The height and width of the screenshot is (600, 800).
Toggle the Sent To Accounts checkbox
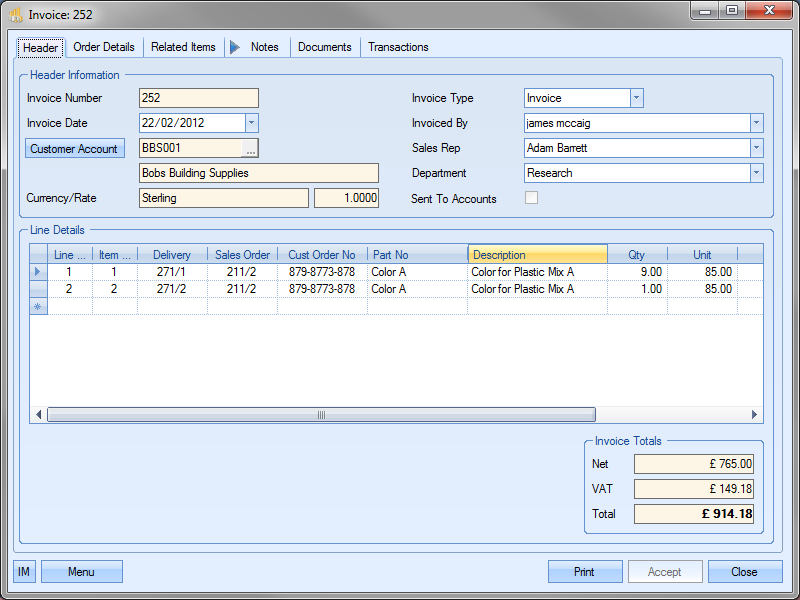(x=531, y=198)
